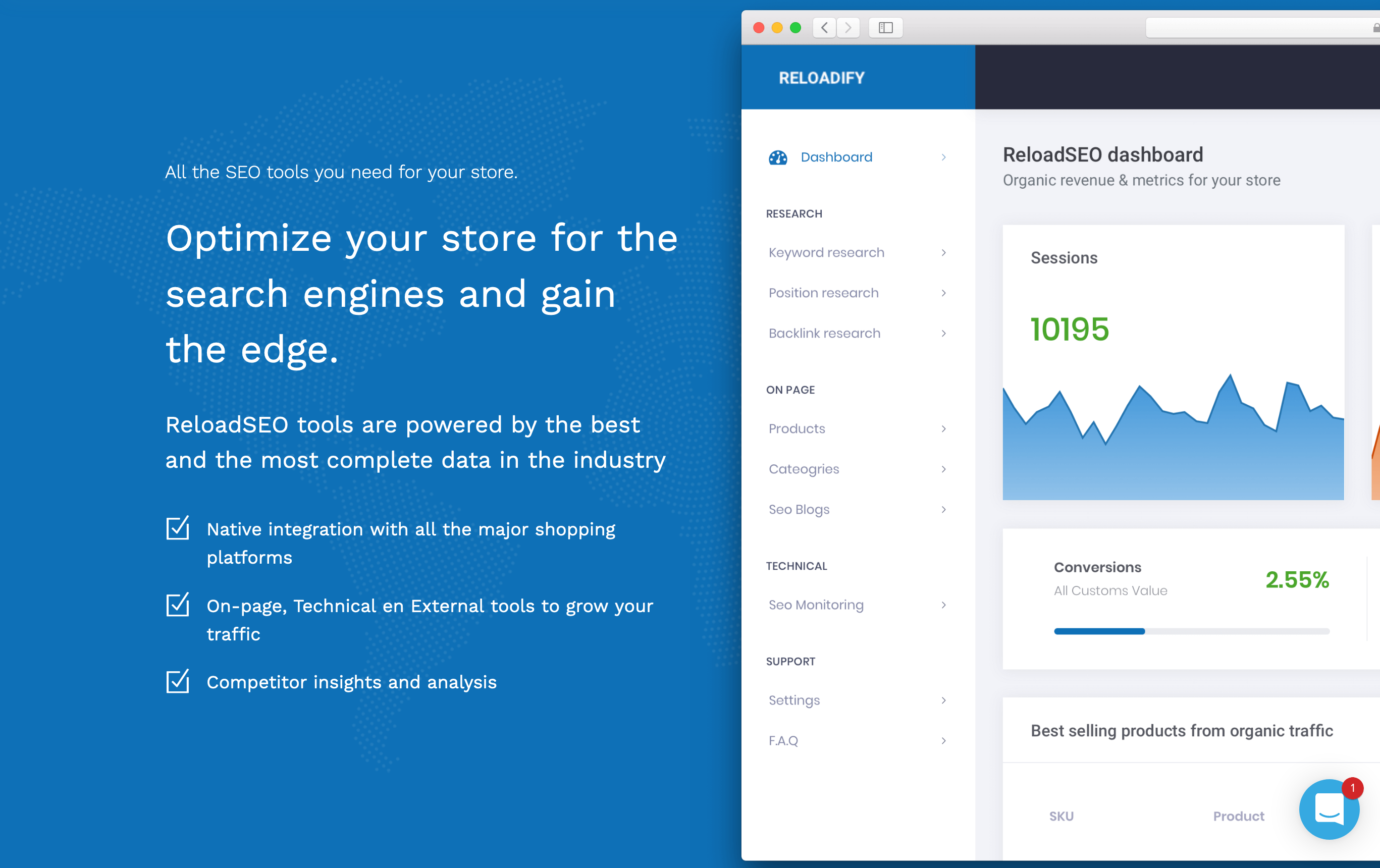Click the 10195 sessions value

(x=1070, y=330)
